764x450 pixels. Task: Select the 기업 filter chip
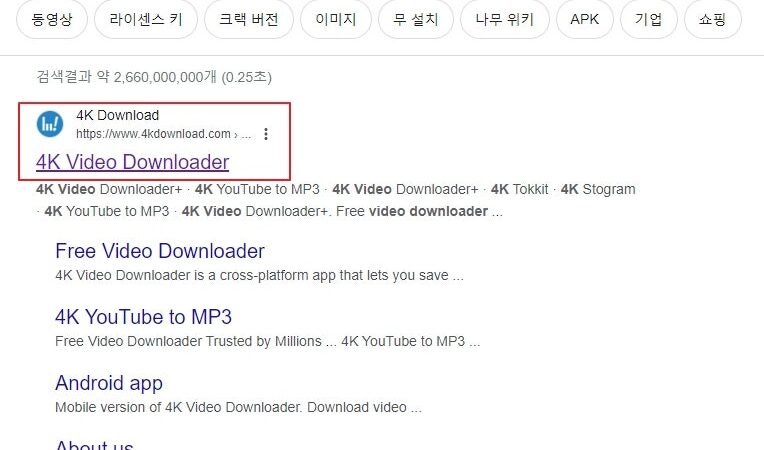[x=649, y=19]
